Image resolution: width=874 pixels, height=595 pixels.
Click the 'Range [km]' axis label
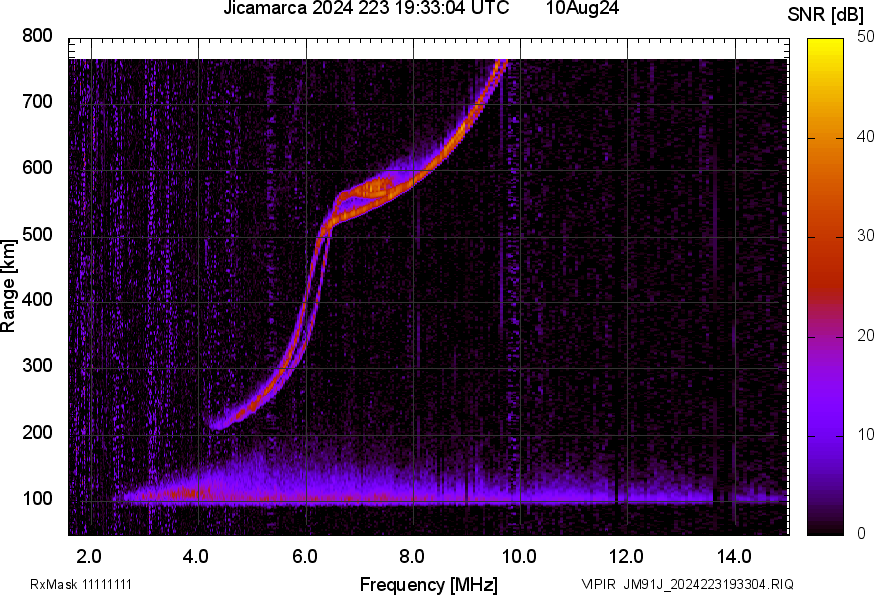point(8,286)
